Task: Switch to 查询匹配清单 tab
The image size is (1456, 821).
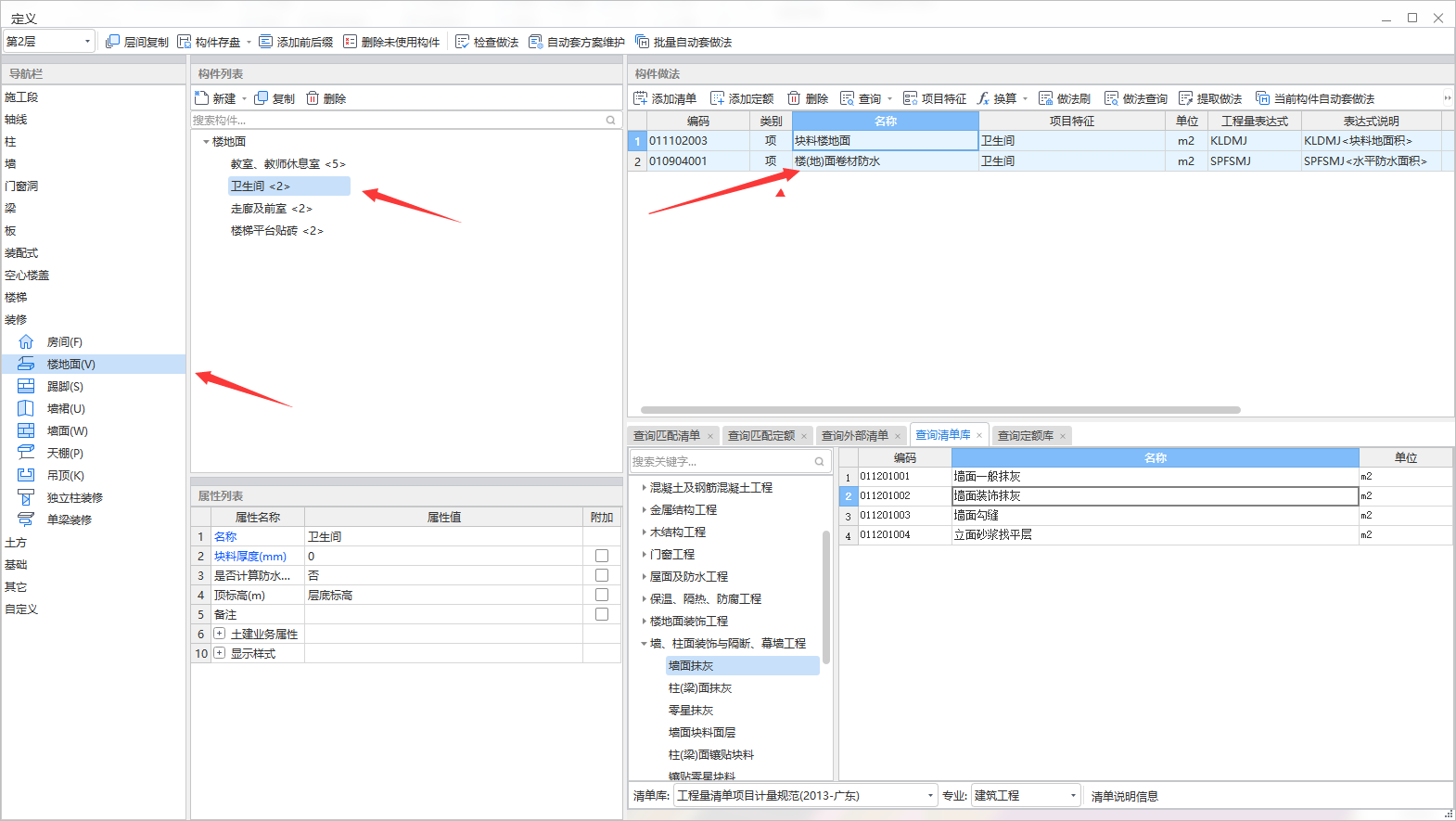Action: coord(667,436)
